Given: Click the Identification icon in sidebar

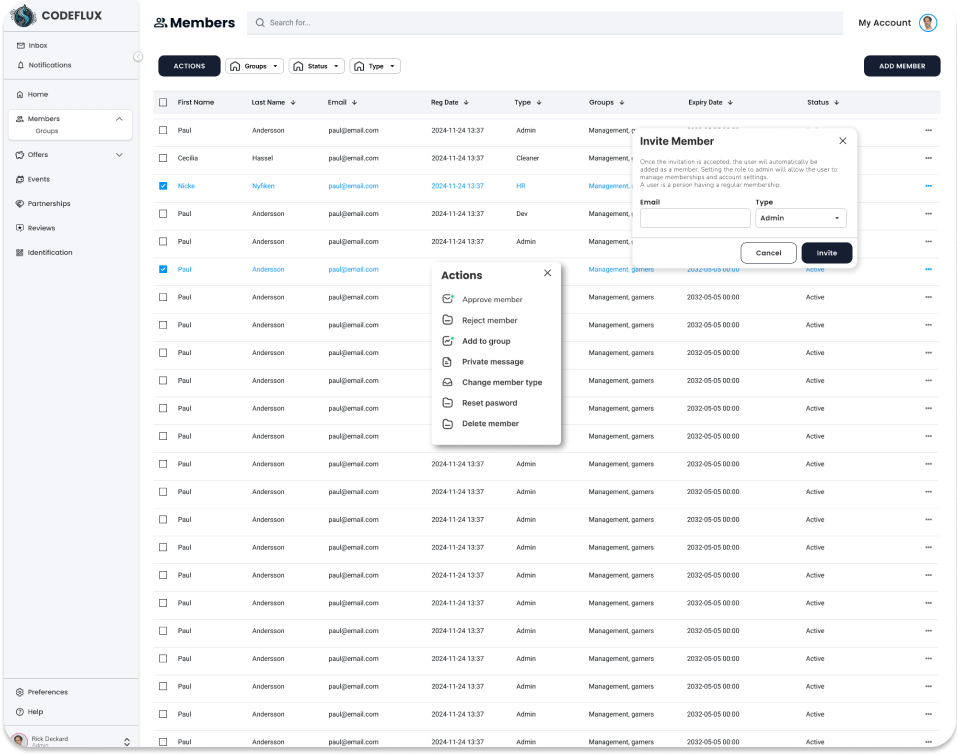Looking at the screenshot, I should pyautogui.click(x=20, y=253).
